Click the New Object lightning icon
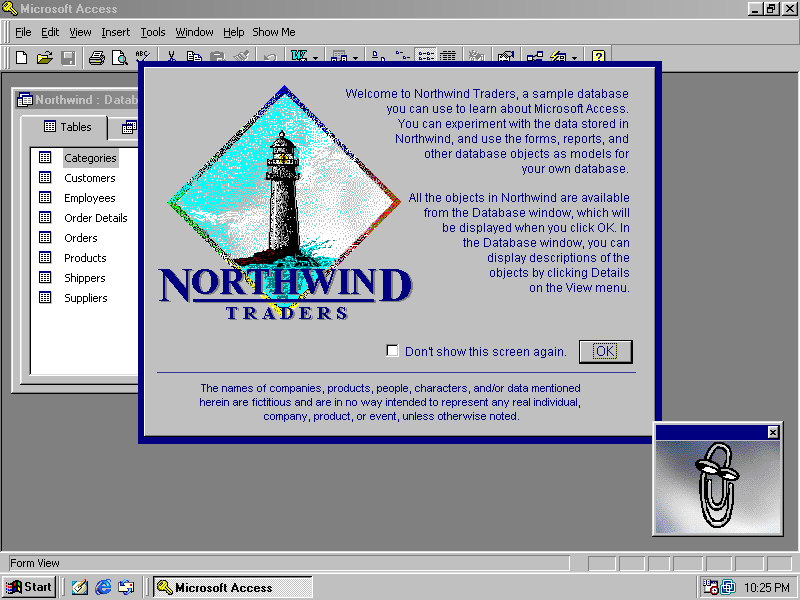 pos(558,56)
